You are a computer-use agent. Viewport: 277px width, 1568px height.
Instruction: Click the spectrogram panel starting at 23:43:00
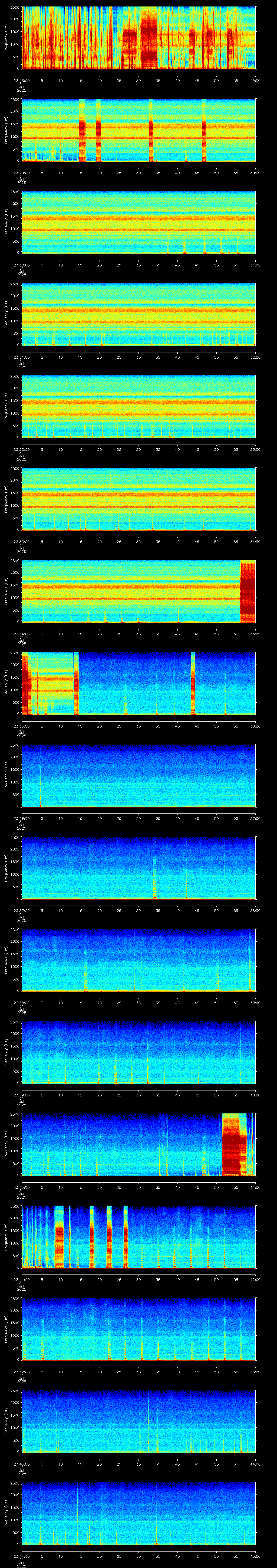point(139,1421)
